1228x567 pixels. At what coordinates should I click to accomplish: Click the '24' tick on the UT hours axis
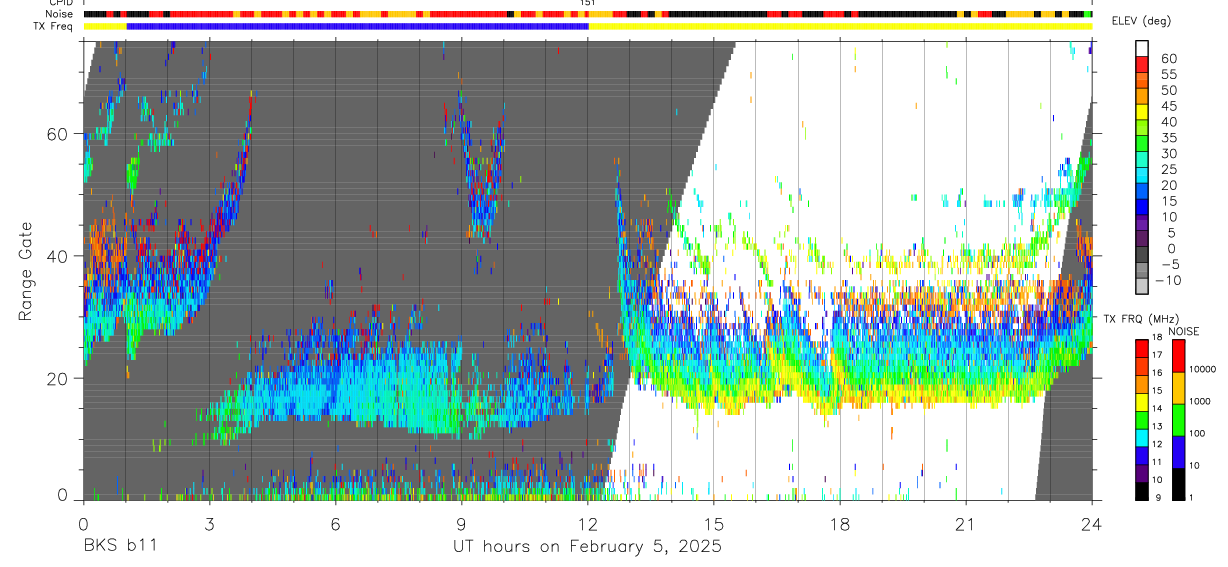(1092, 524)
